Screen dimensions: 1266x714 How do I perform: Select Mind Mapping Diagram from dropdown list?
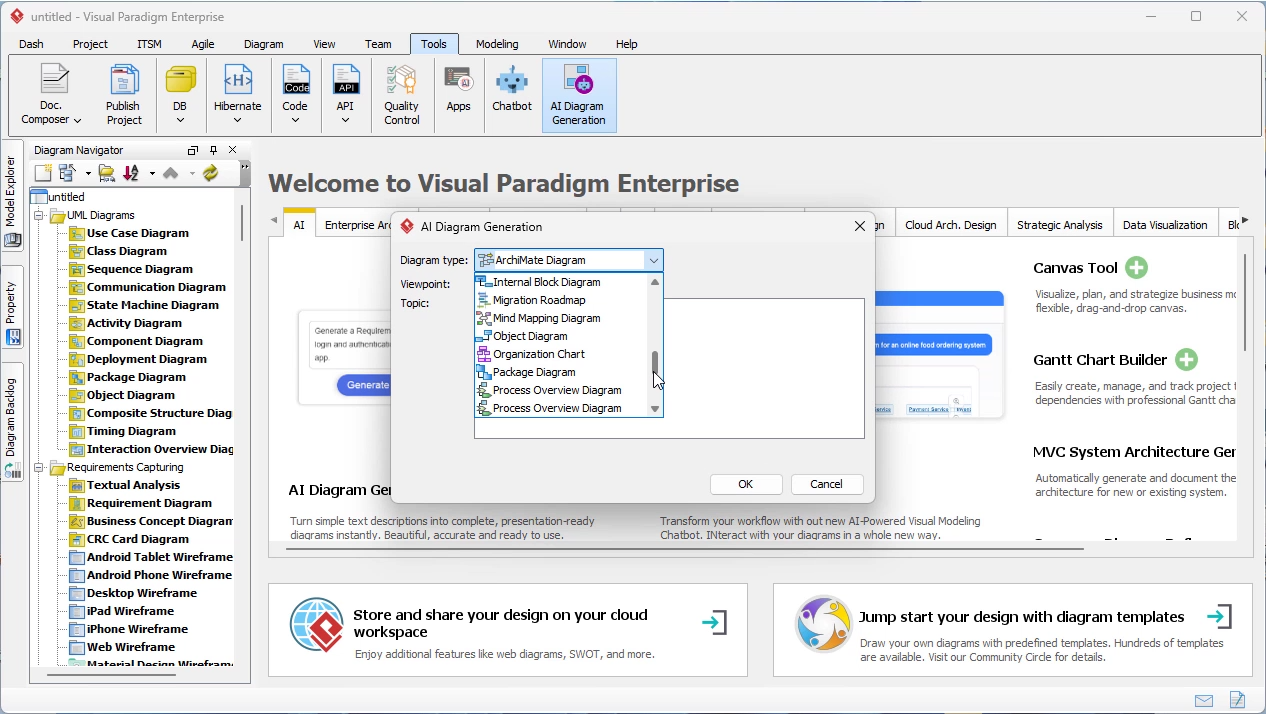tap(546, 318)
